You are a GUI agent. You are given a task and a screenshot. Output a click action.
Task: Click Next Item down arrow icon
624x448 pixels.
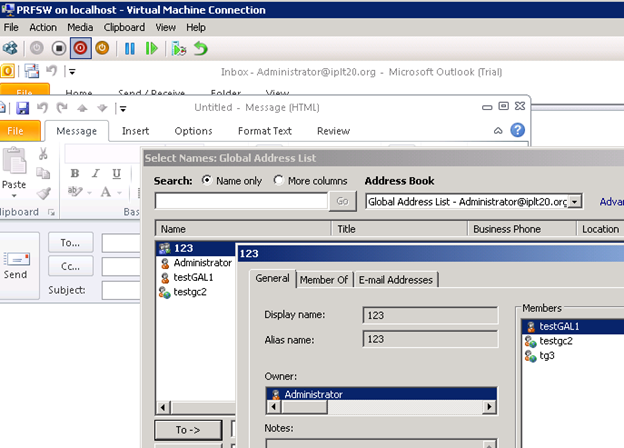coord(102,108)
